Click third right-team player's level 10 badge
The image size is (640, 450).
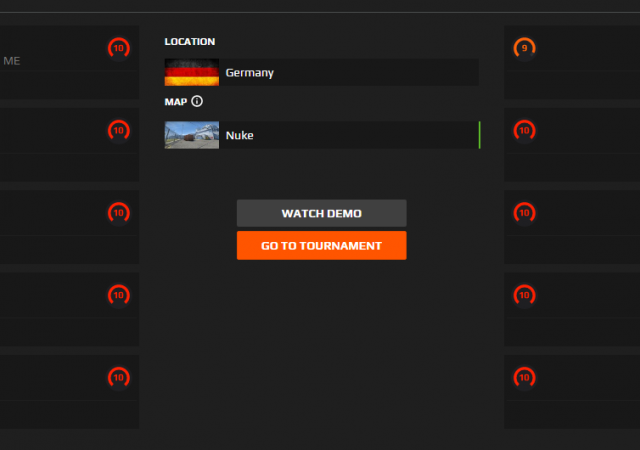524,213
